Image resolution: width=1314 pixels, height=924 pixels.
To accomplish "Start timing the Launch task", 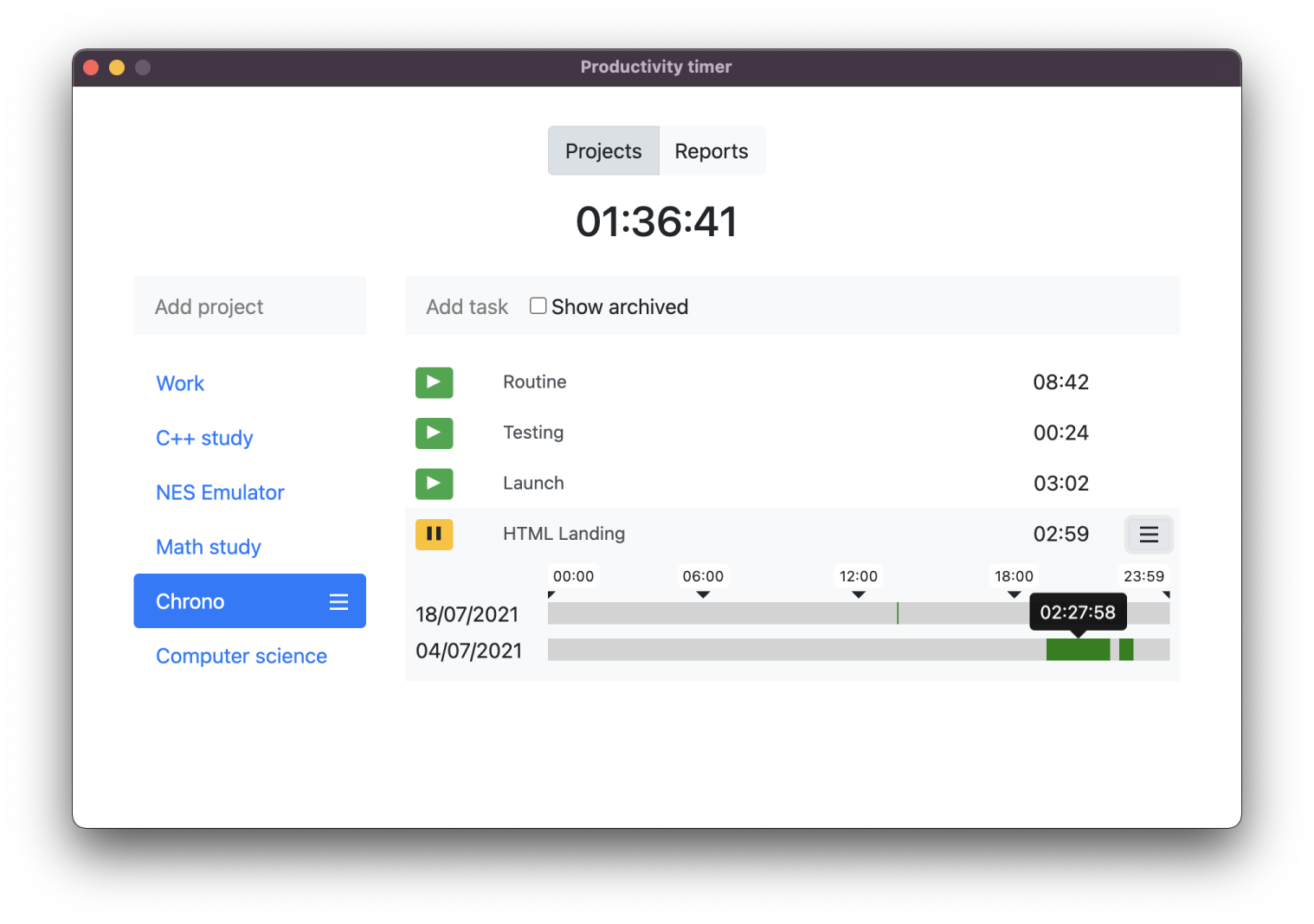I will (x=434, y=484).
